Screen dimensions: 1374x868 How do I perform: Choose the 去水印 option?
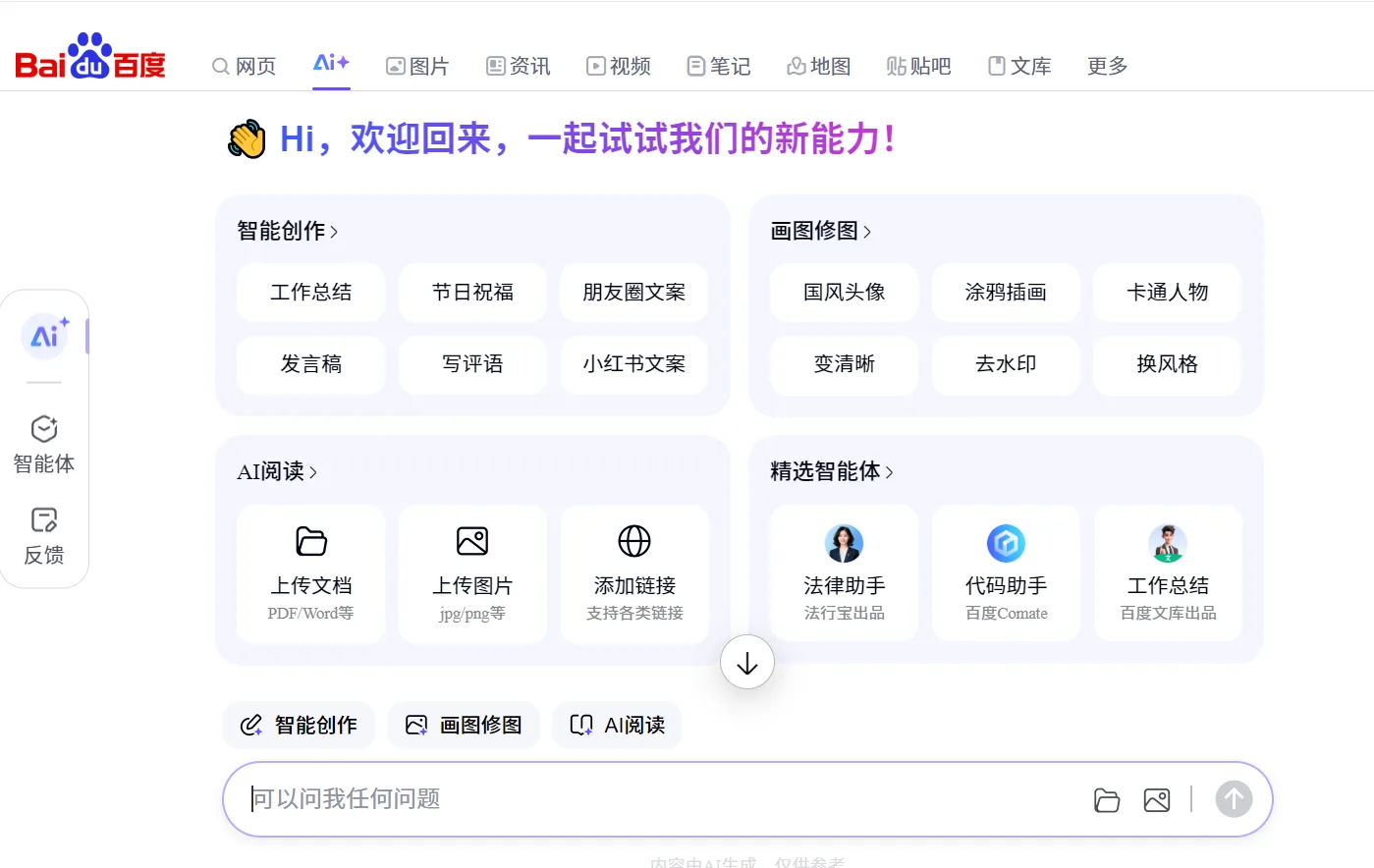[1006, 364]
